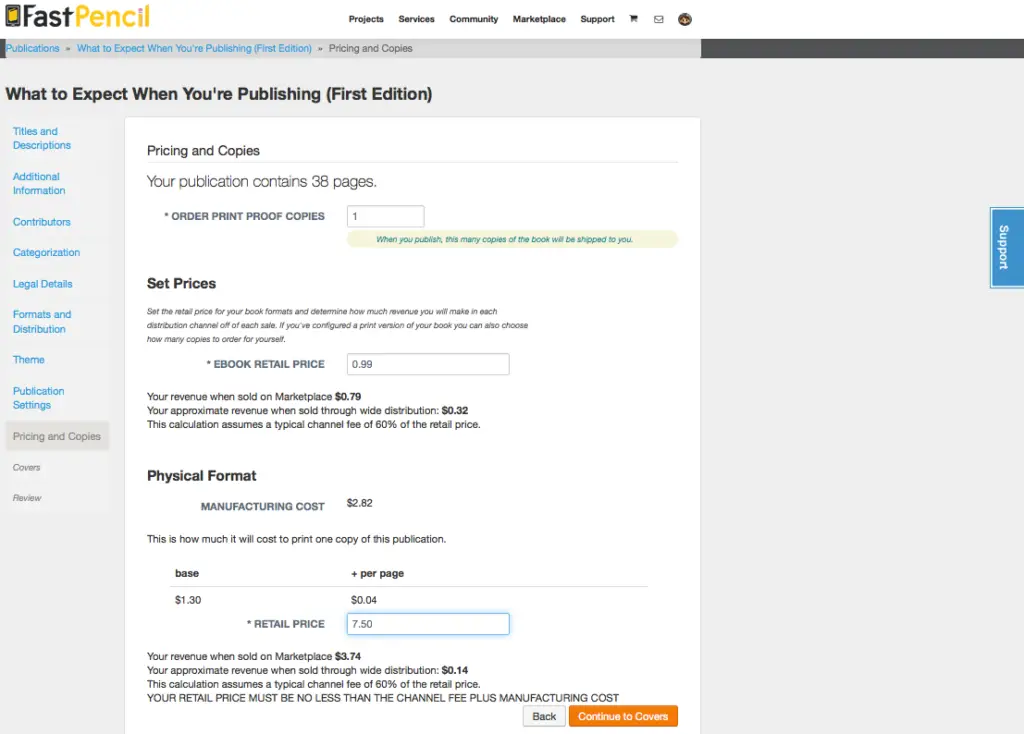1024x734 pixels.
Task: Click the Back button
Action: 544,716
